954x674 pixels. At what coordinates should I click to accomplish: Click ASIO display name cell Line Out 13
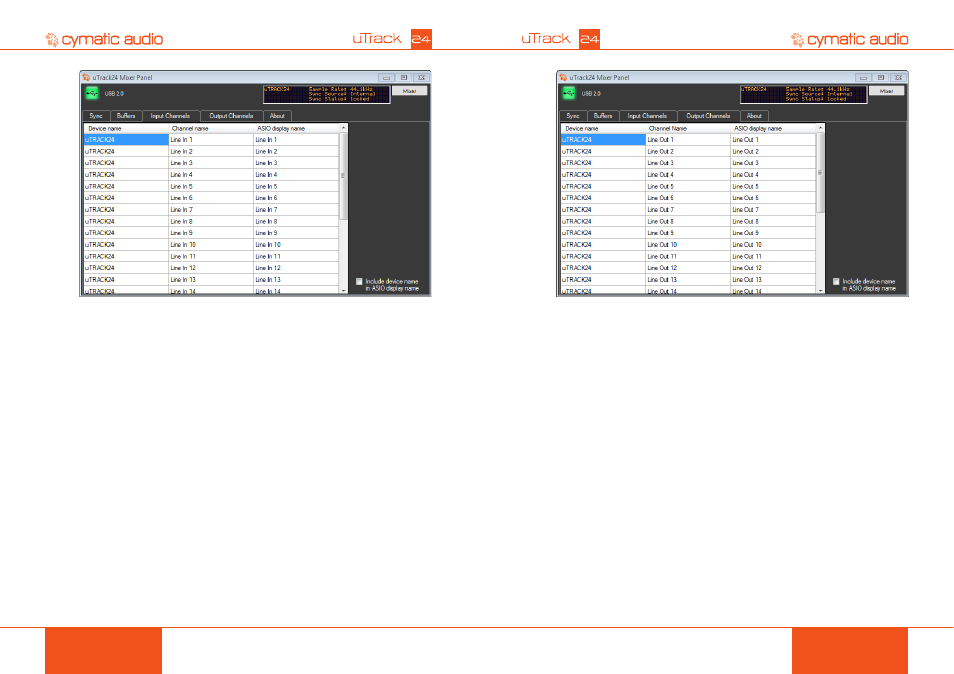[773, 280]
